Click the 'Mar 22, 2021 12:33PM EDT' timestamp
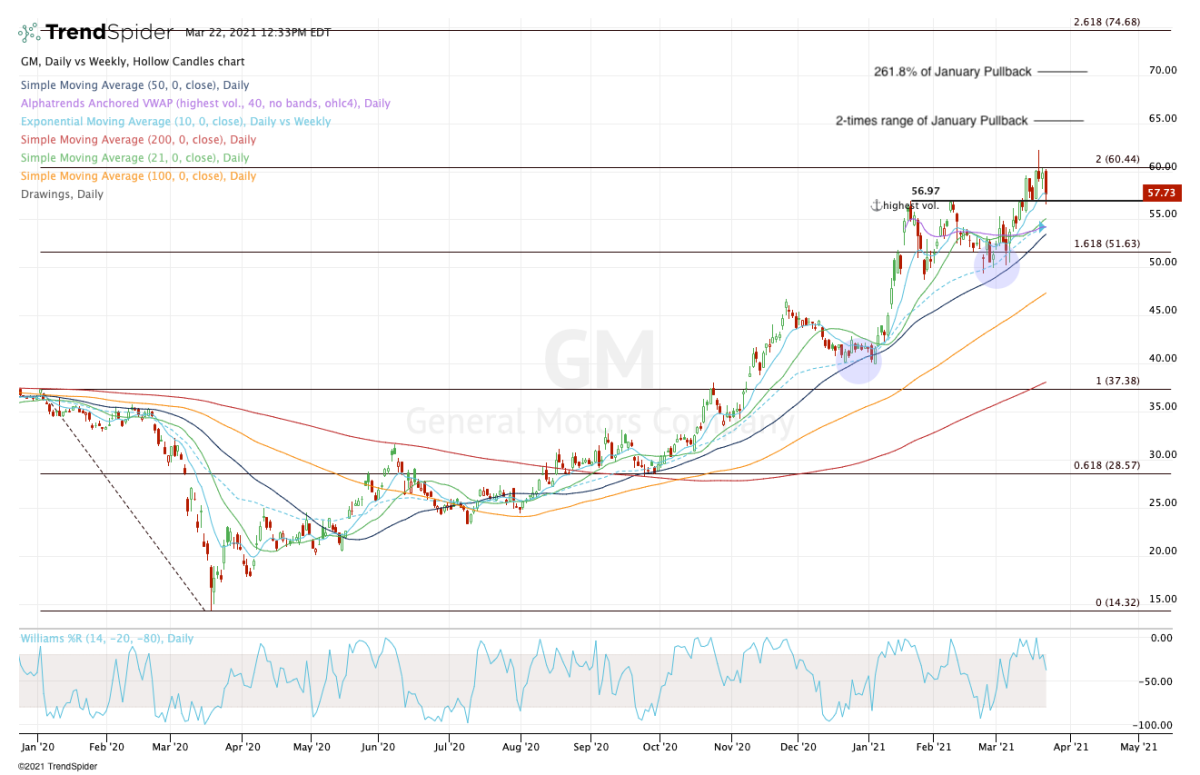The height and width of the screenshot is (775, 1200). pyautogui.click(x=258, y=33)
